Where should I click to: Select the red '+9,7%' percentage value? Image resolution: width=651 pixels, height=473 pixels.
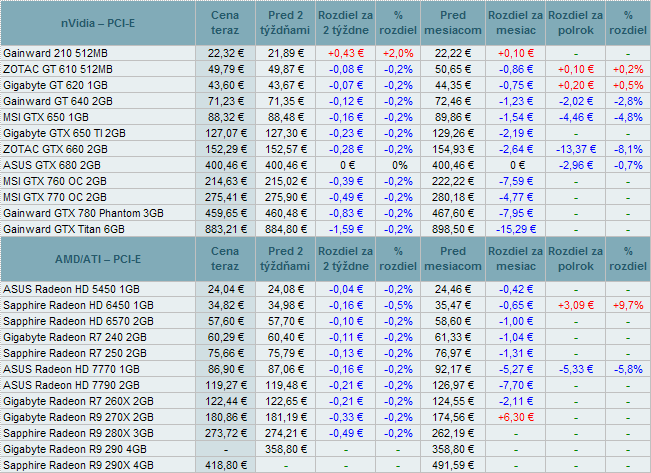[x=628, y=305]
